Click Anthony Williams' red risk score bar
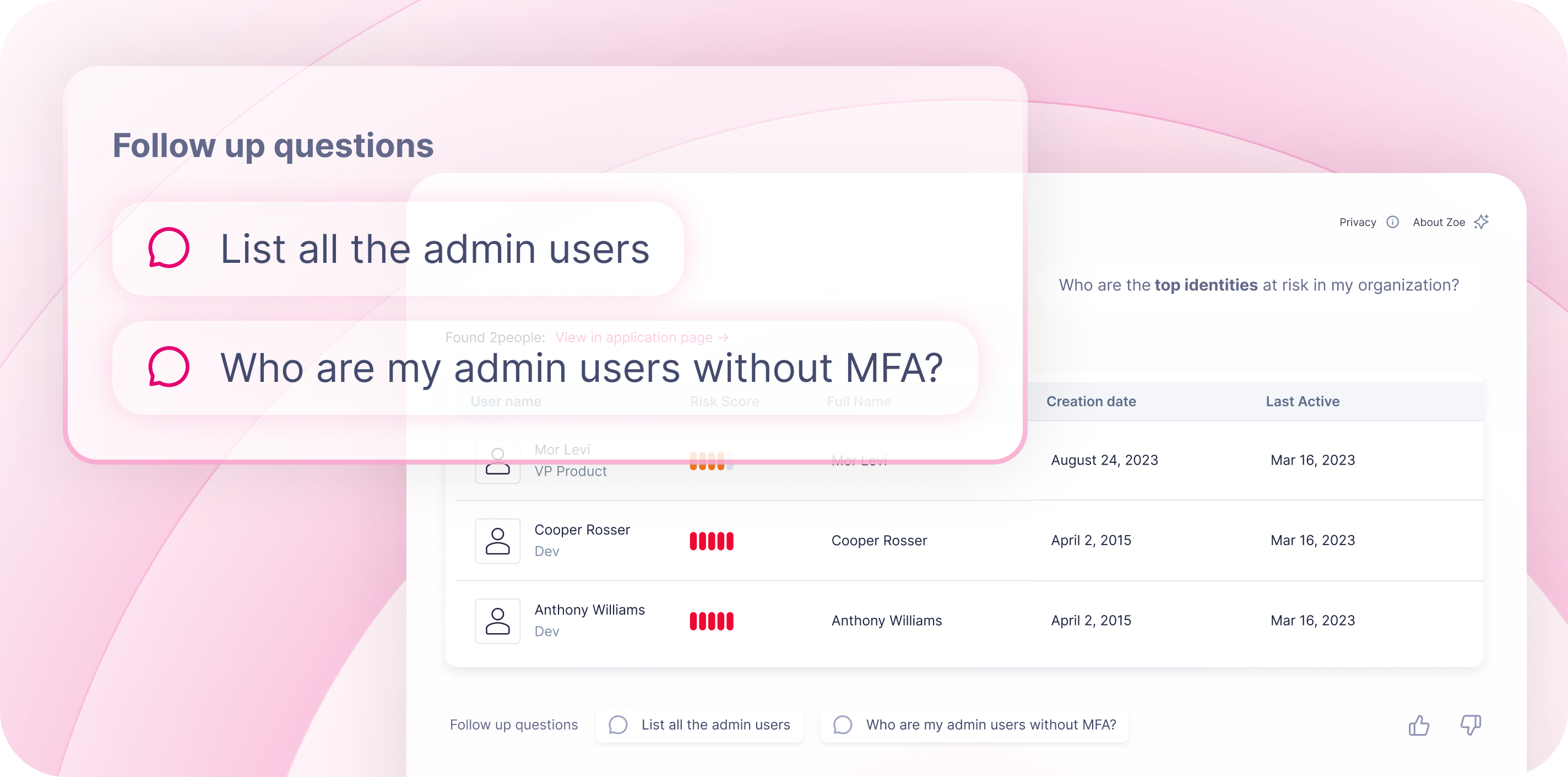This screenshot has width=1568, height=777. [x=711, y=621]
